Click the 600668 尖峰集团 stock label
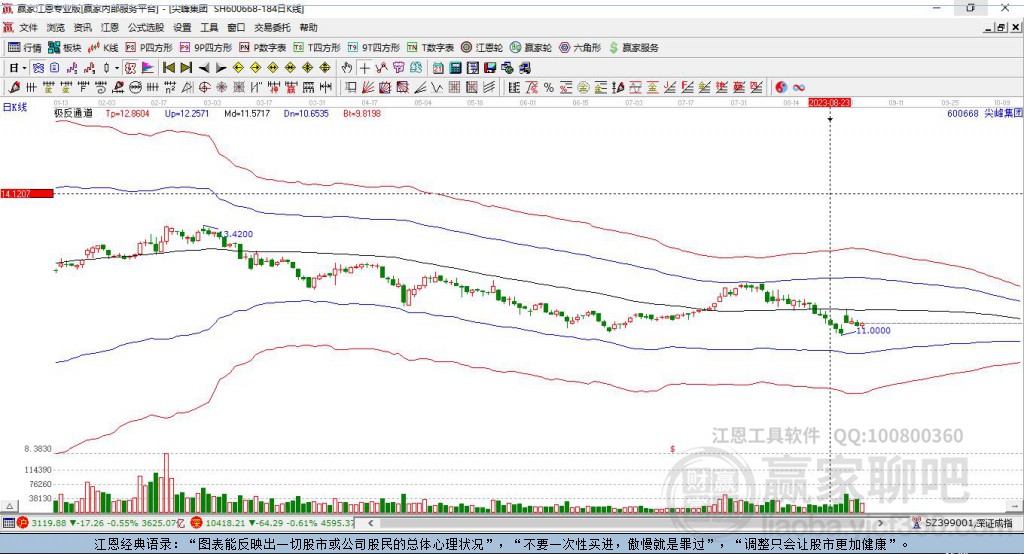The width and height of the screenshot is (1024, 554). click(984, 113)
